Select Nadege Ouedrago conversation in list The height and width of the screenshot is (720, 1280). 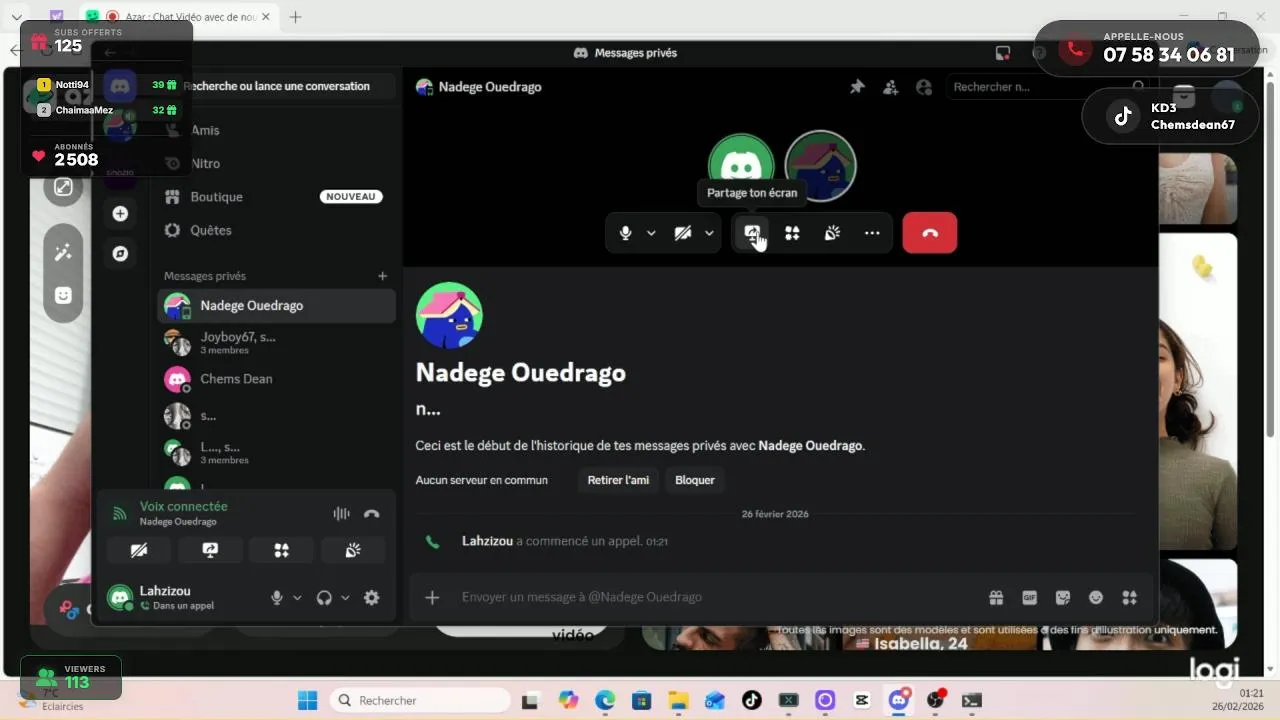coord(277,306)
